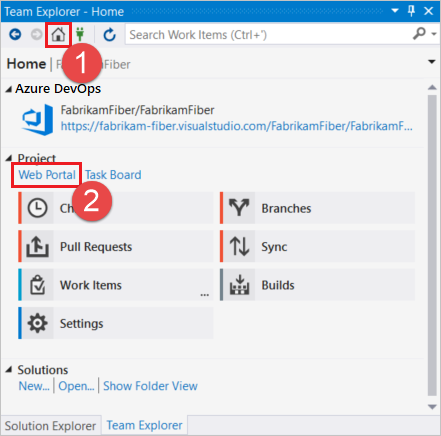Open the Sync tile
The width and height of the screenshot is (441, 436).
pyautogui.click(x=317, y=246)
